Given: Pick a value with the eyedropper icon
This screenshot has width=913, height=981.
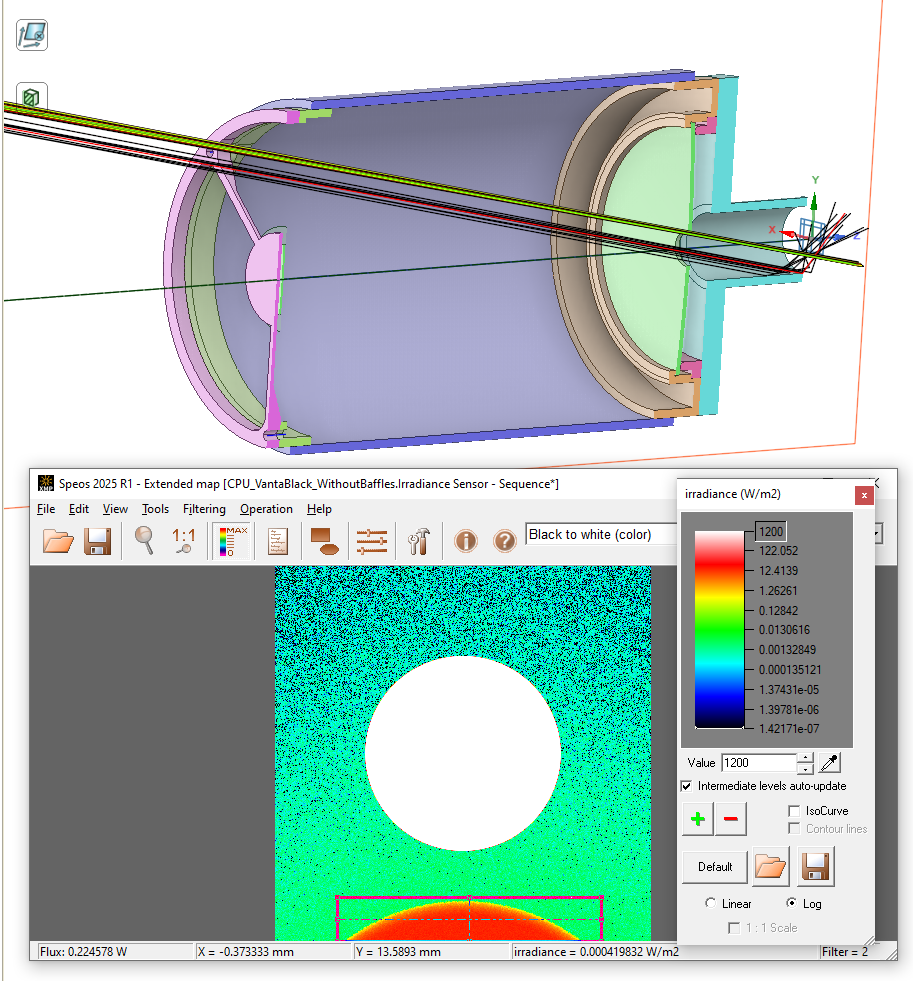Looking at the screenshot, I should (x=828, y=763).
